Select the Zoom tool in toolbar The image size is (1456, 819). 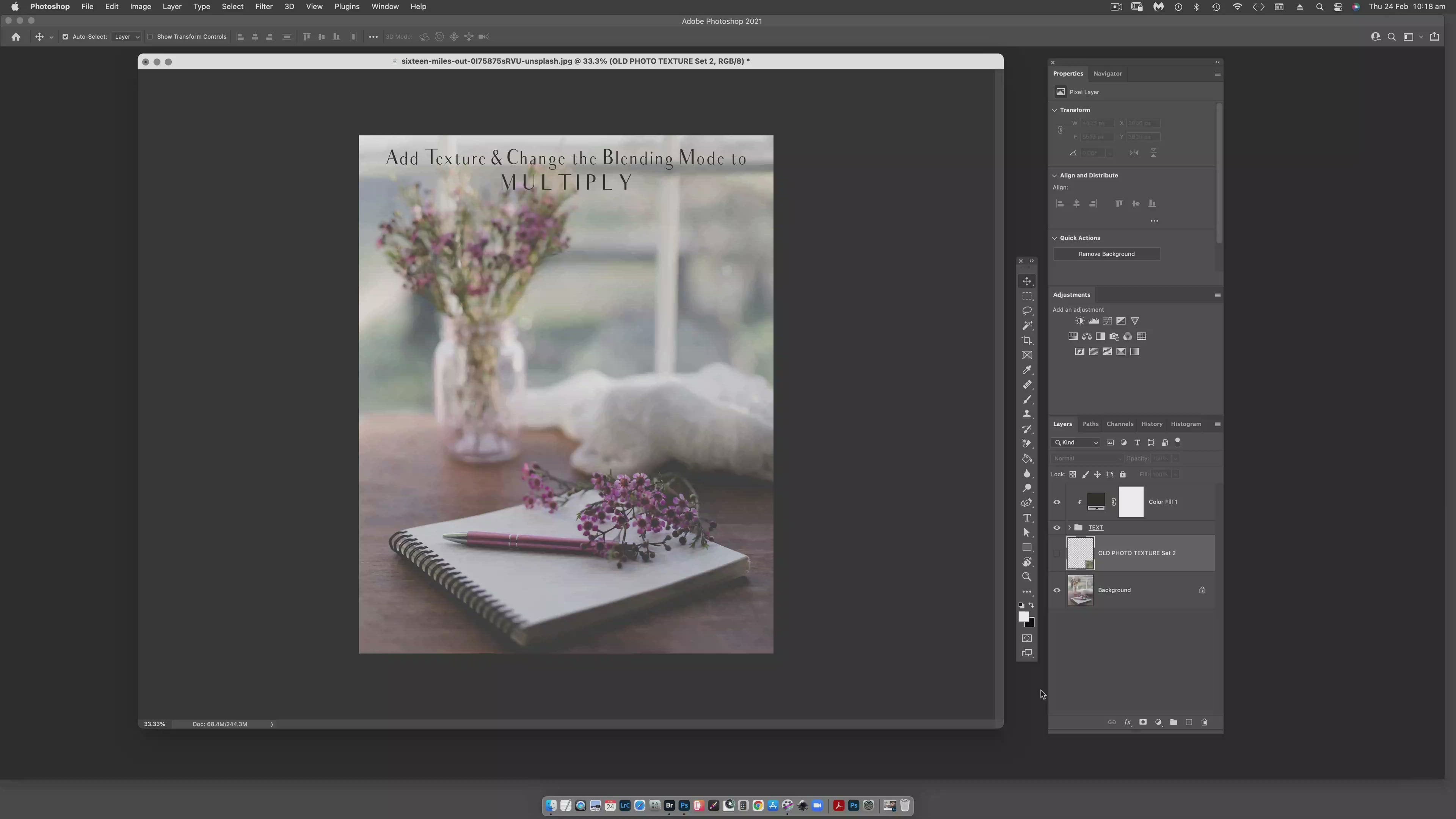(1027, 577)
